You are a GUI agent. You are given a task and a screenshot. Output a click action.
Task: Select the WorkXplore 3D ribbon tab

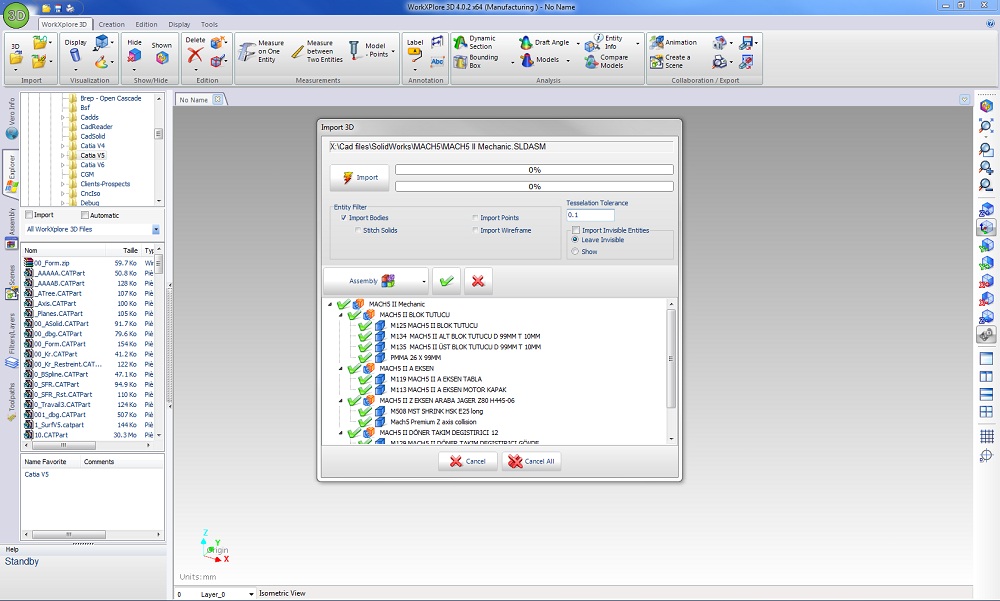pyautogui.click(x=64, y=24)
